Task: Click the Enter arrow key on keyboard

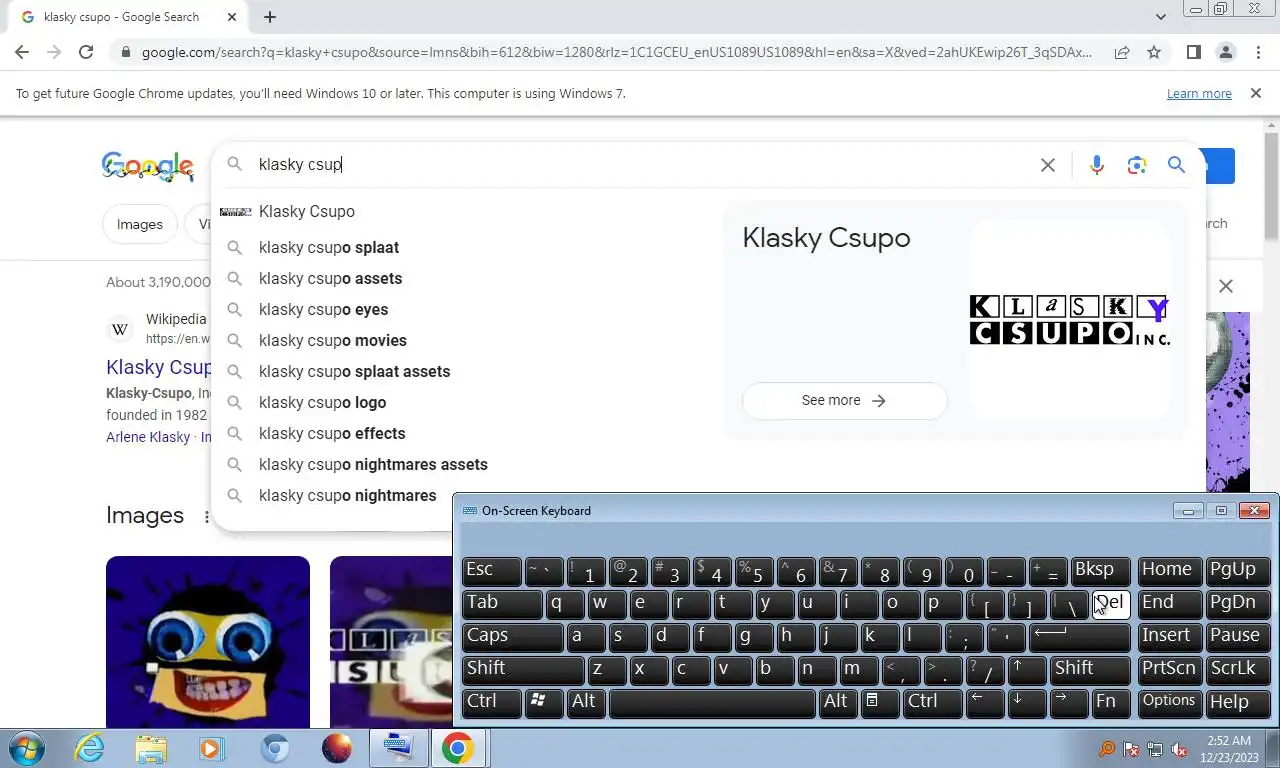Action: coord(1079,637)
